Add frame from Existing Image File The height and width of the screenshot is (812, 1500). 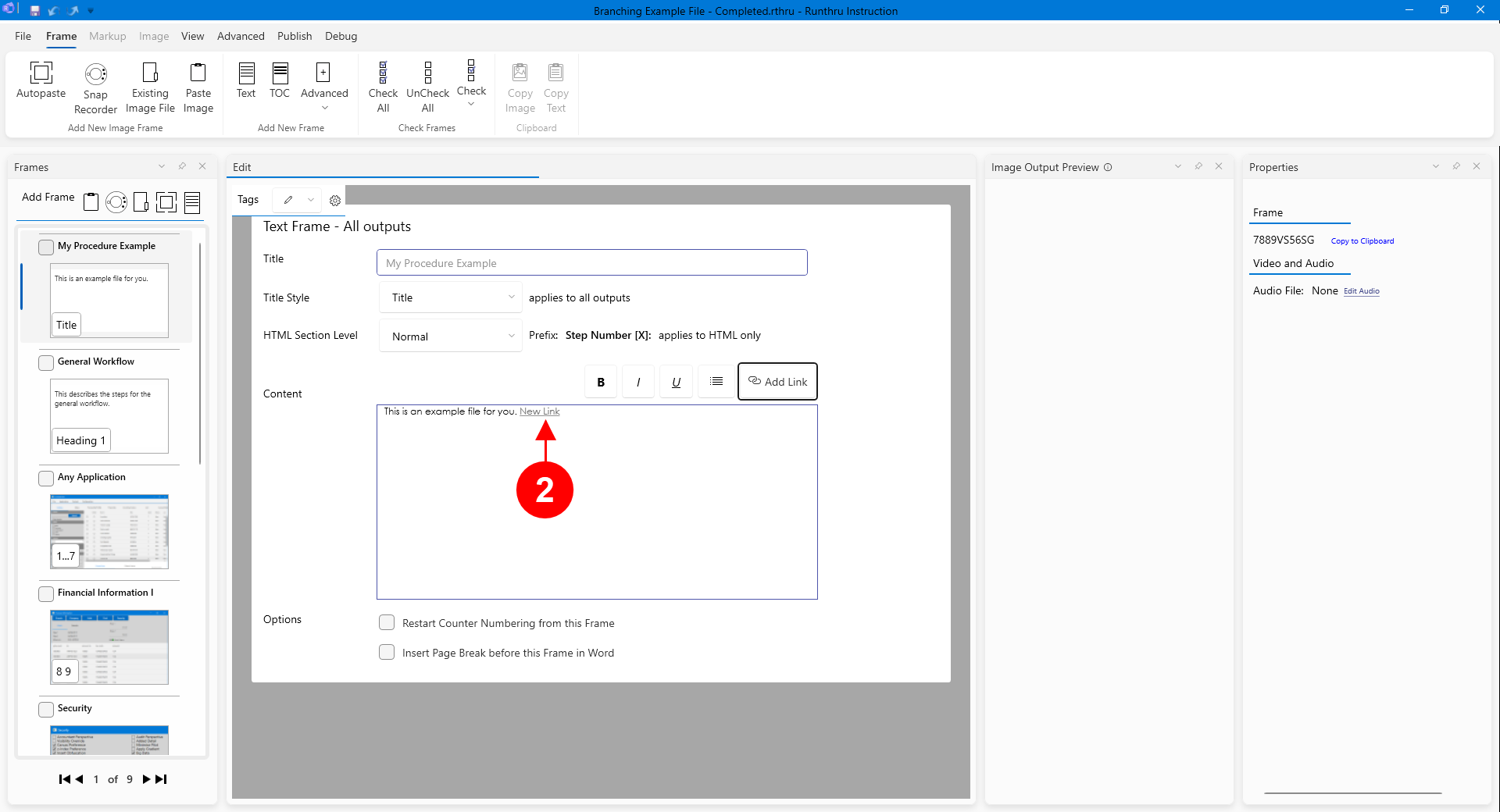coord(150,73)
